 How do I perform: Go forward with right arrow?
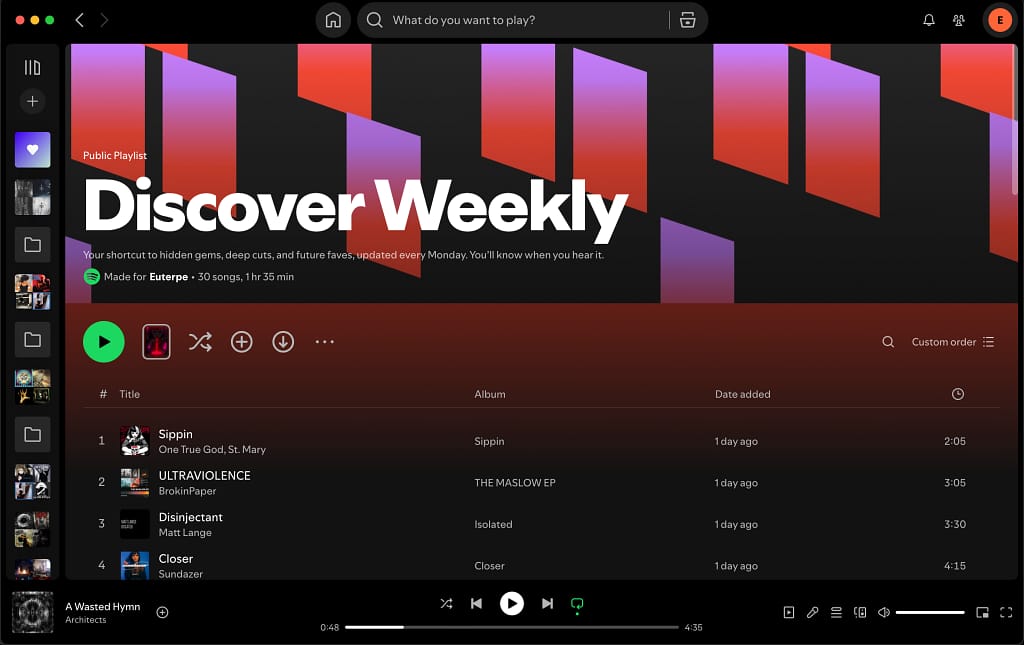(x=104, y=20)
